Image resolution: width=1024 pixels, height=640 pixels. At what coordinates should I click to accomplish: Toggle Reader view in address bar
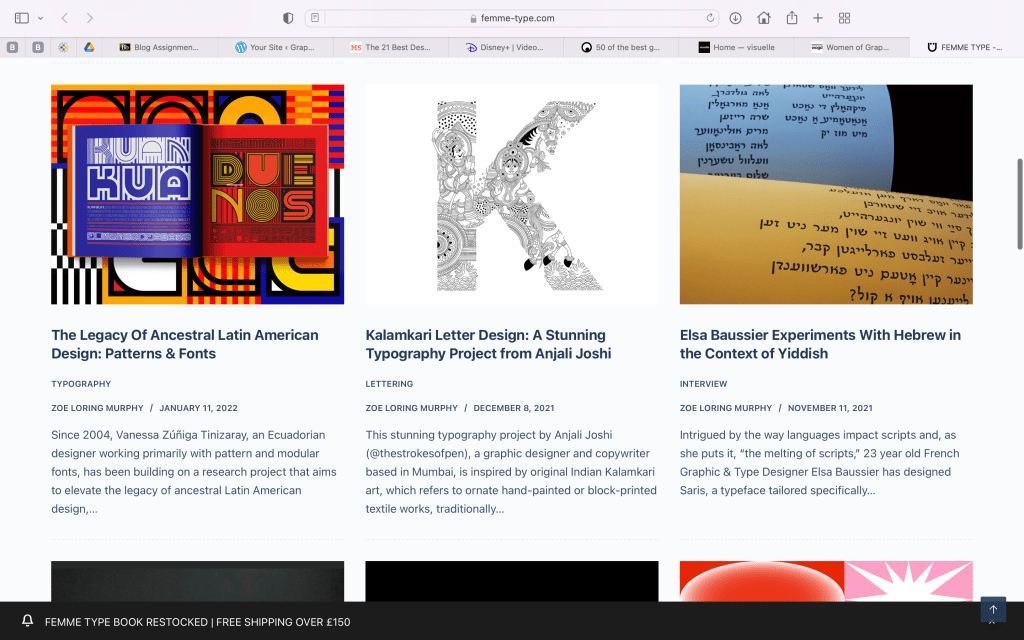pos(315,18)
